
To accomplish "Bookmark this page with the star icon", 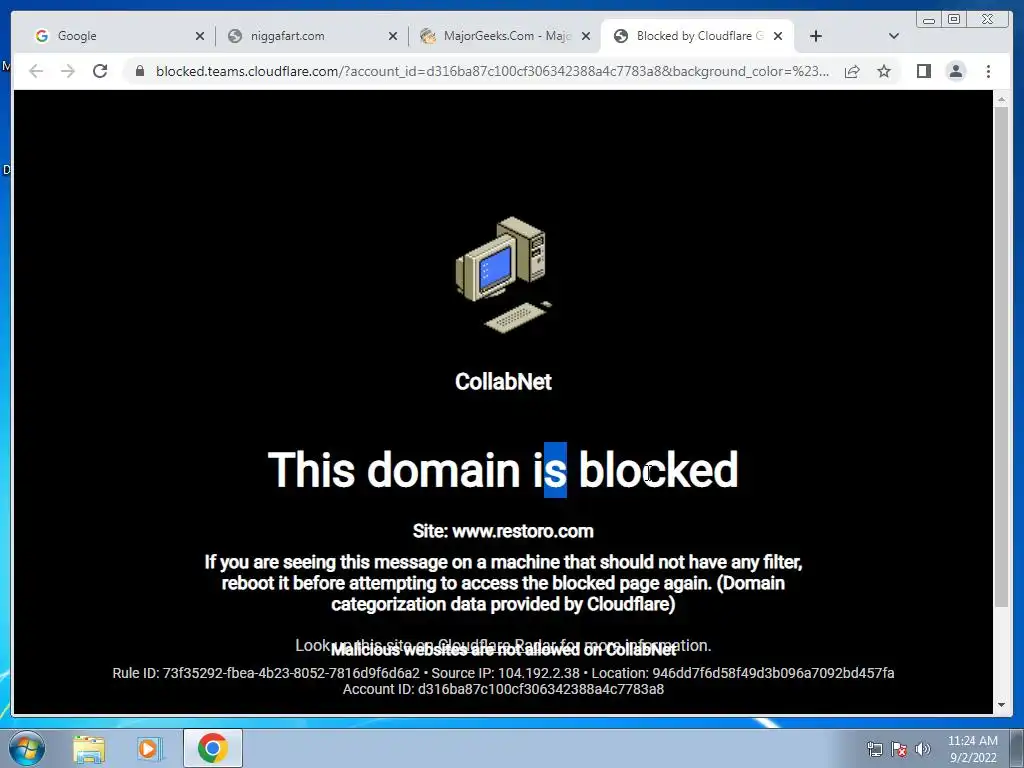I will (x=884, y=71).
